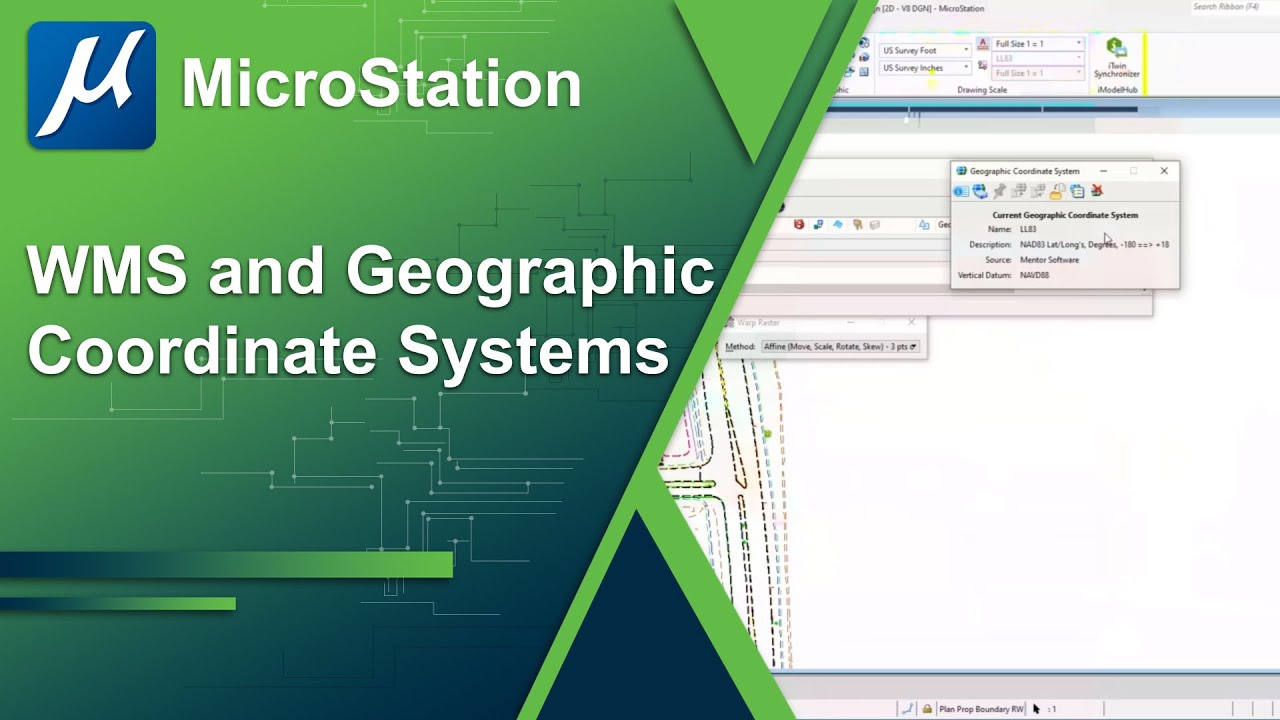Click the NAD83 Lat/Long's description text
This screenshot has height=720, width=1280.
tap(1094, 244)
